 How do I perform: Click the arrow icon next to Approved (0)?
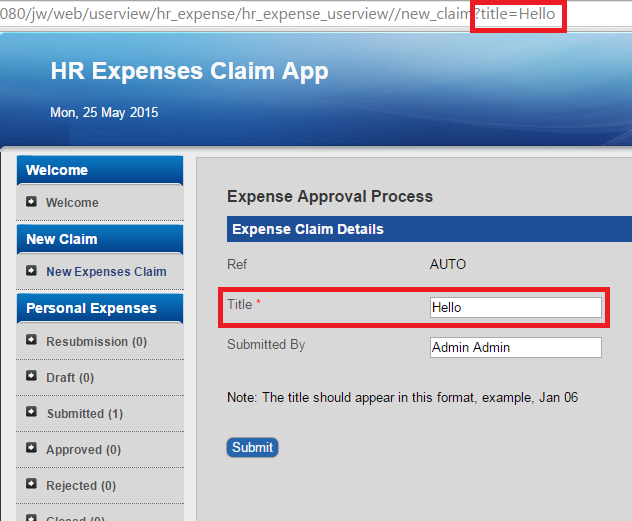coord(31,449)
